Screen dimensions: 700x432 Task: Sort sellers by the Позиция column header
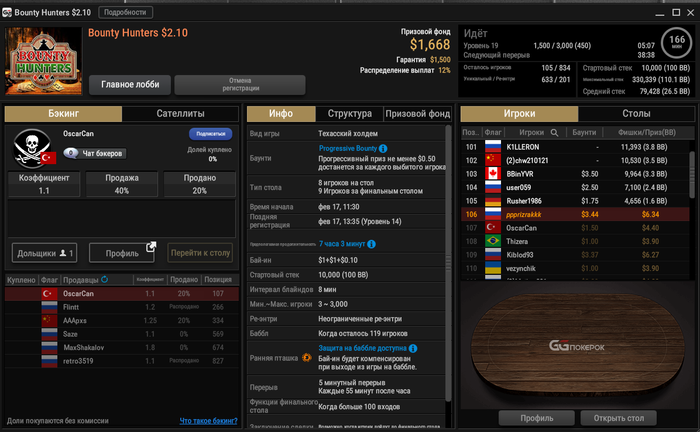(218, 280)
